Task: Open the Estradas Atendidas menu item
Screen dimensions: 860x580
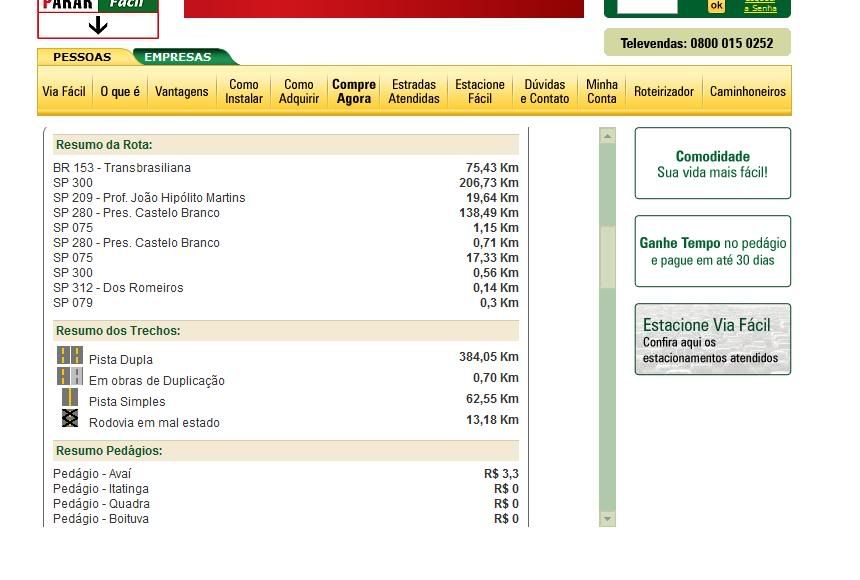Action: tap(414, 91)
